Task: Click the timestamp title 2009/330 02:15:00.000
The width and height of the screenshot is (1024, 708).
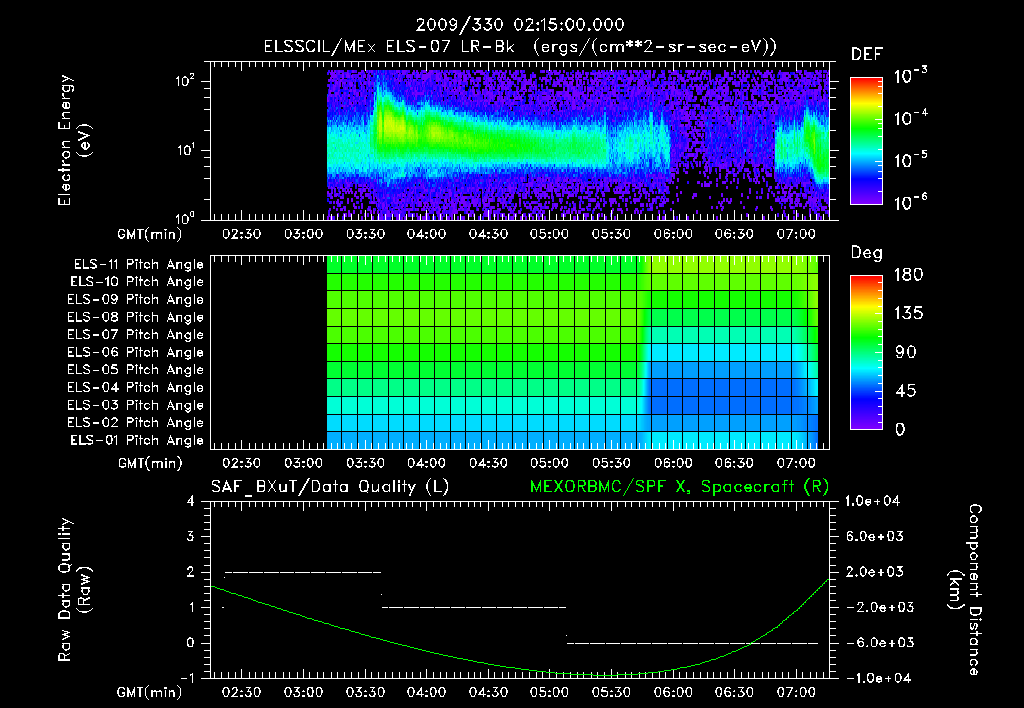Action: (x=520, y=25)
